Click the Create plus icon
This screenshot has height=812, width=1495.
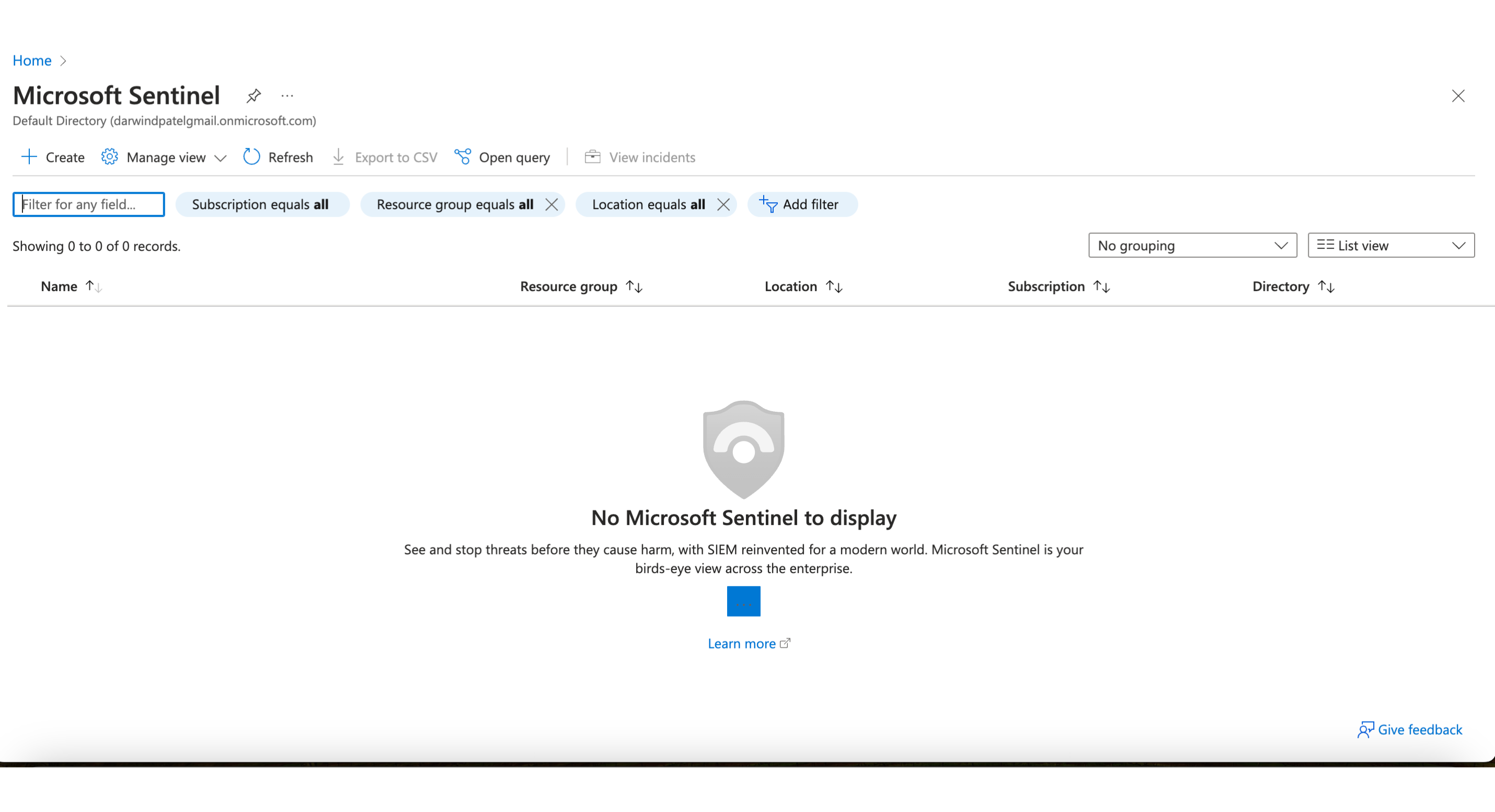pos(28,157)
